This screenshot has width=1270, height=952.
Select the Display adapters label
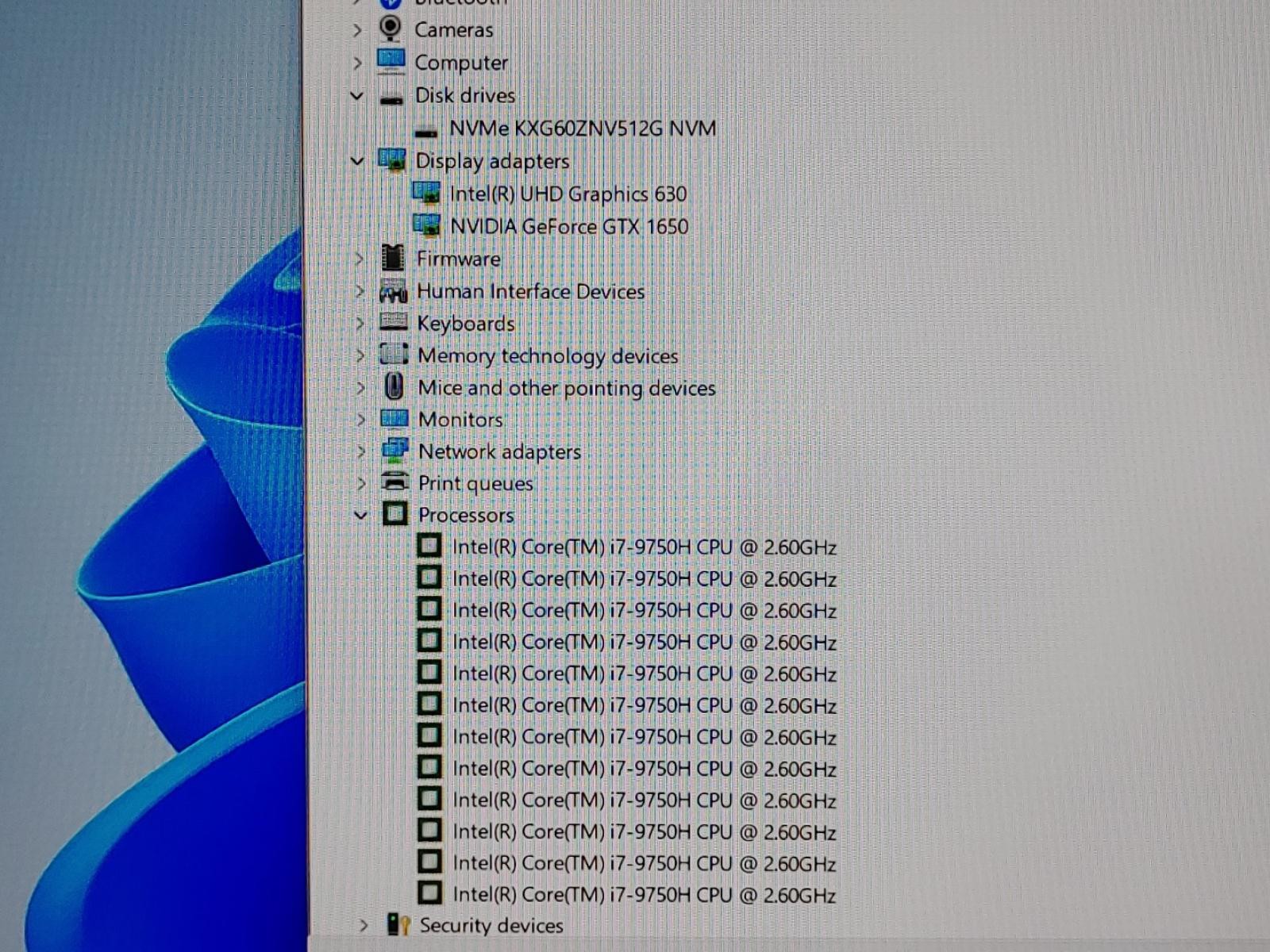point(493,161)
